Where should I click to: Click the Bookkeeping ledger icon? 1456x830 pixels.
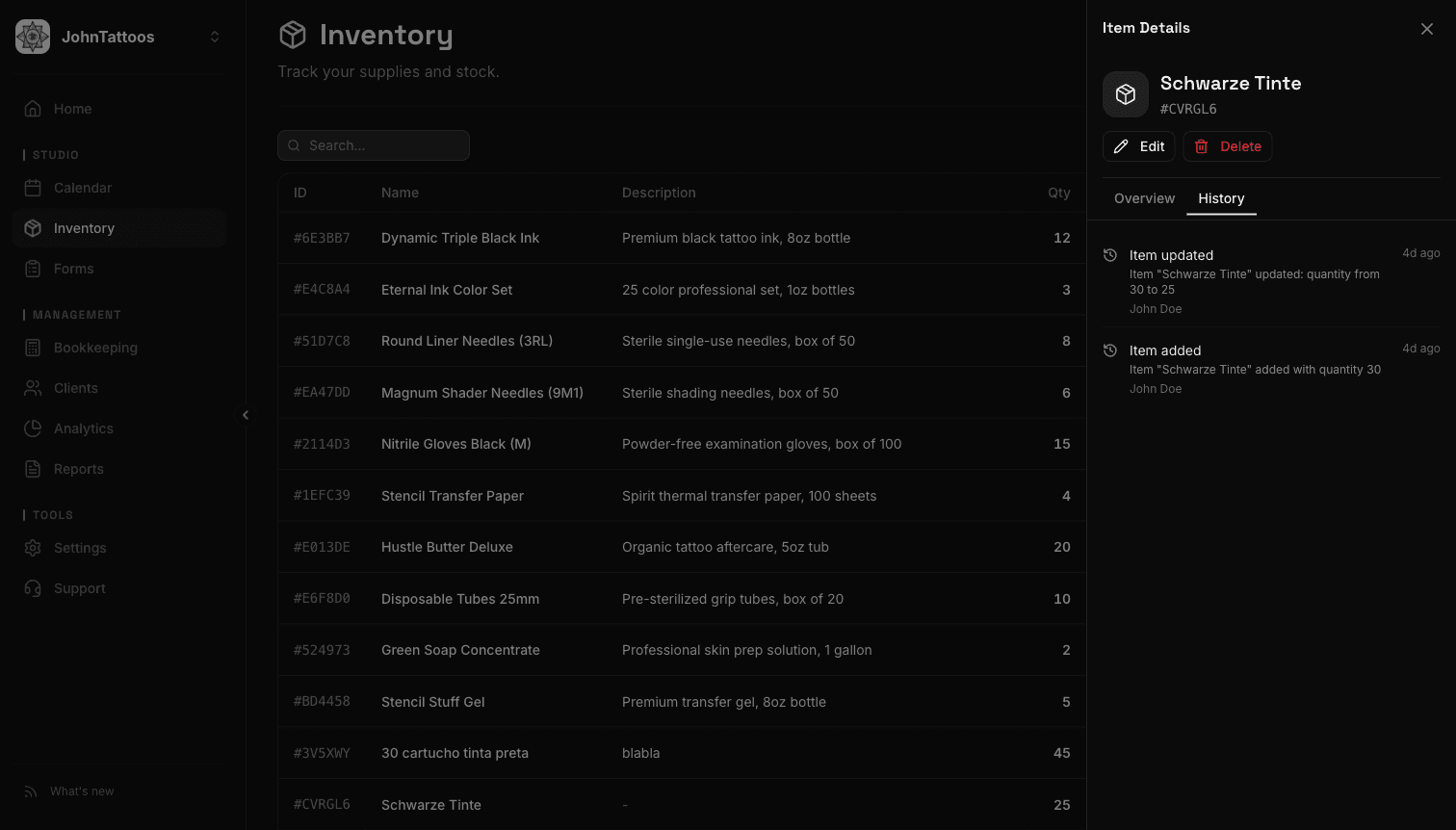tap(35, 348)
